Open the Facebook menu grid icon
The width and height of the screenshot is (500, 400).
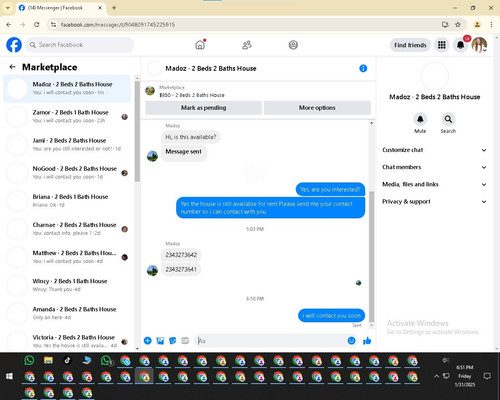pos(442,45)
